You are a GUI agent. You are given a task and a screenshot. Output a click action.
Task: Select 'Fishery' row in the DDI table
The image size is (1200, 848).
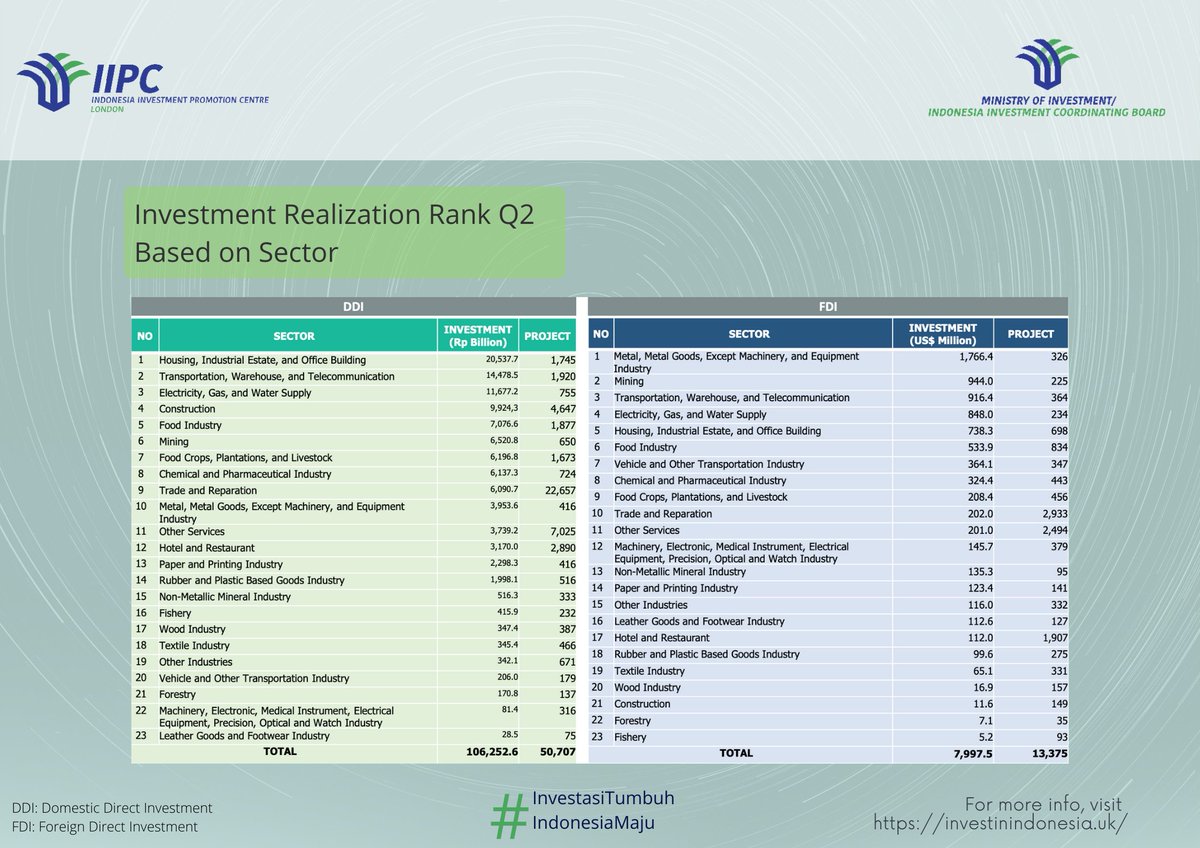(x=354, y=613)
